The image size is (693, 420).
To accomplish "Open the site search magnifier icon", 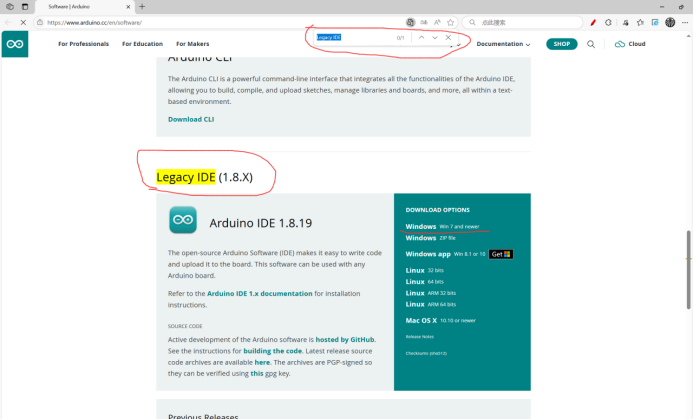I will coord(590,44).
